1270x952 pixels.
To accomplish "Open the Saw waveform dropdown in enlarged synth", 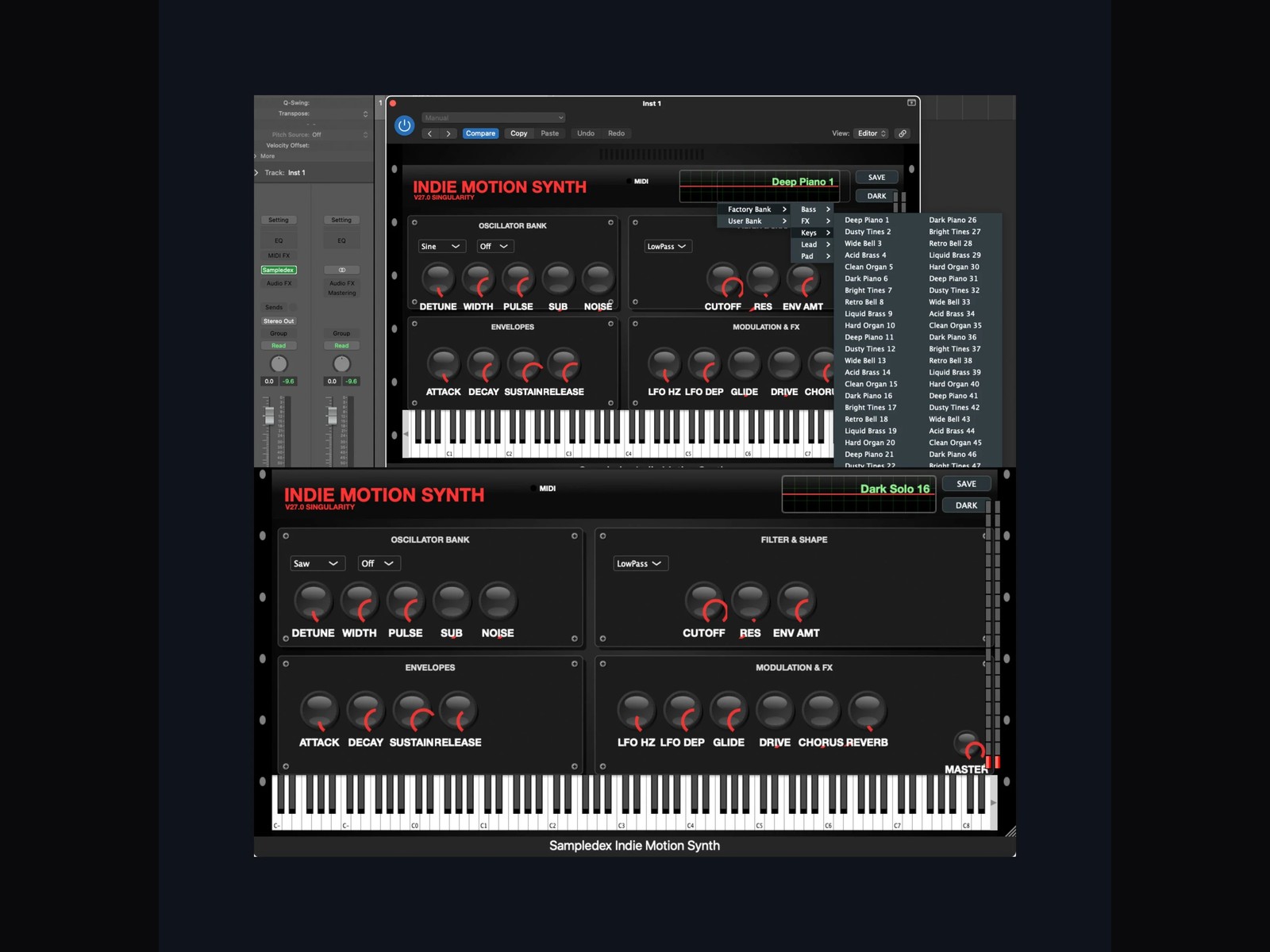I will point(316,563).
